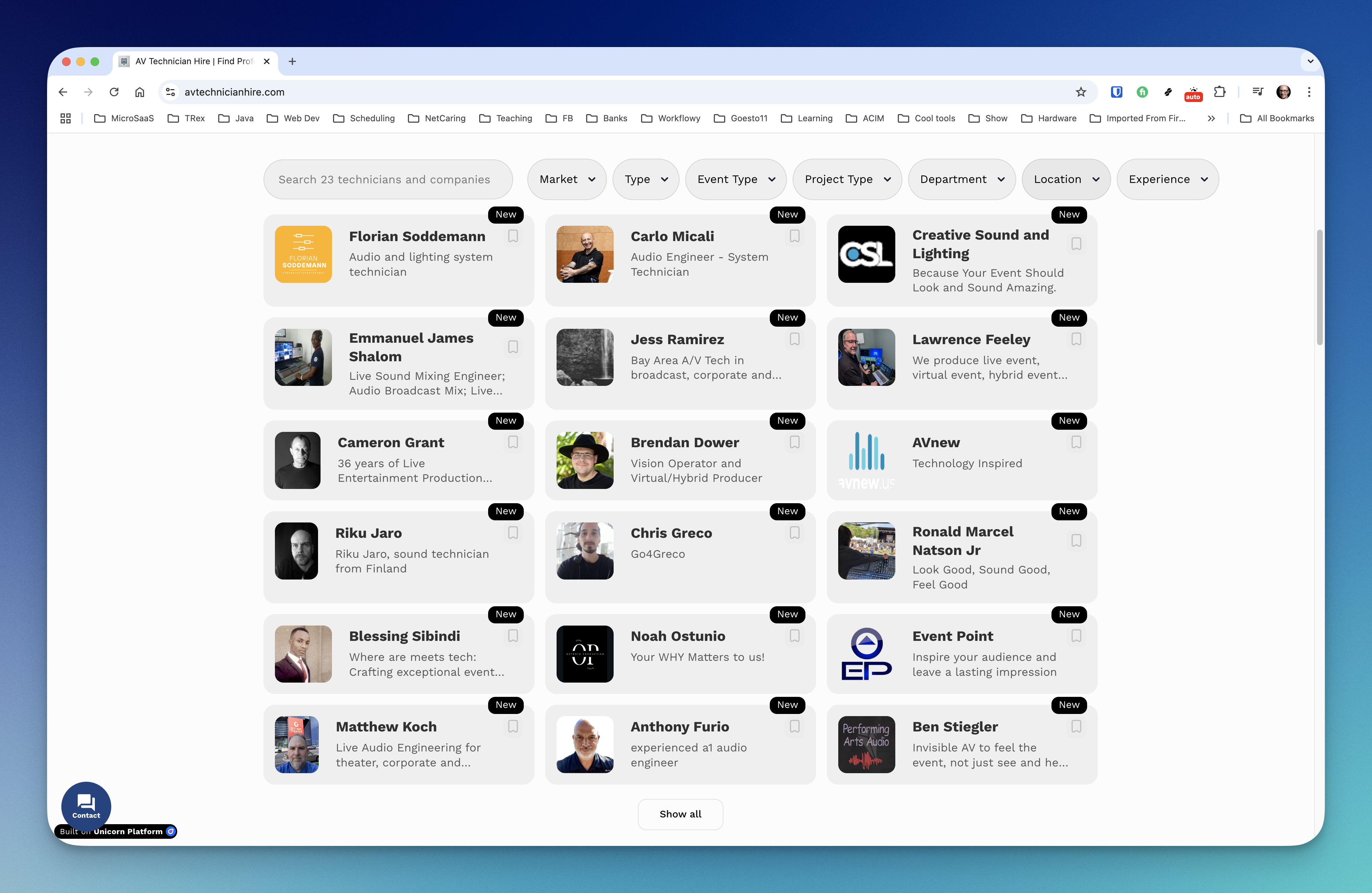This screenshot has width=1372, height=893.
Task: Click the black shuffle-arrow extension icon
Action: (1168, 92)
